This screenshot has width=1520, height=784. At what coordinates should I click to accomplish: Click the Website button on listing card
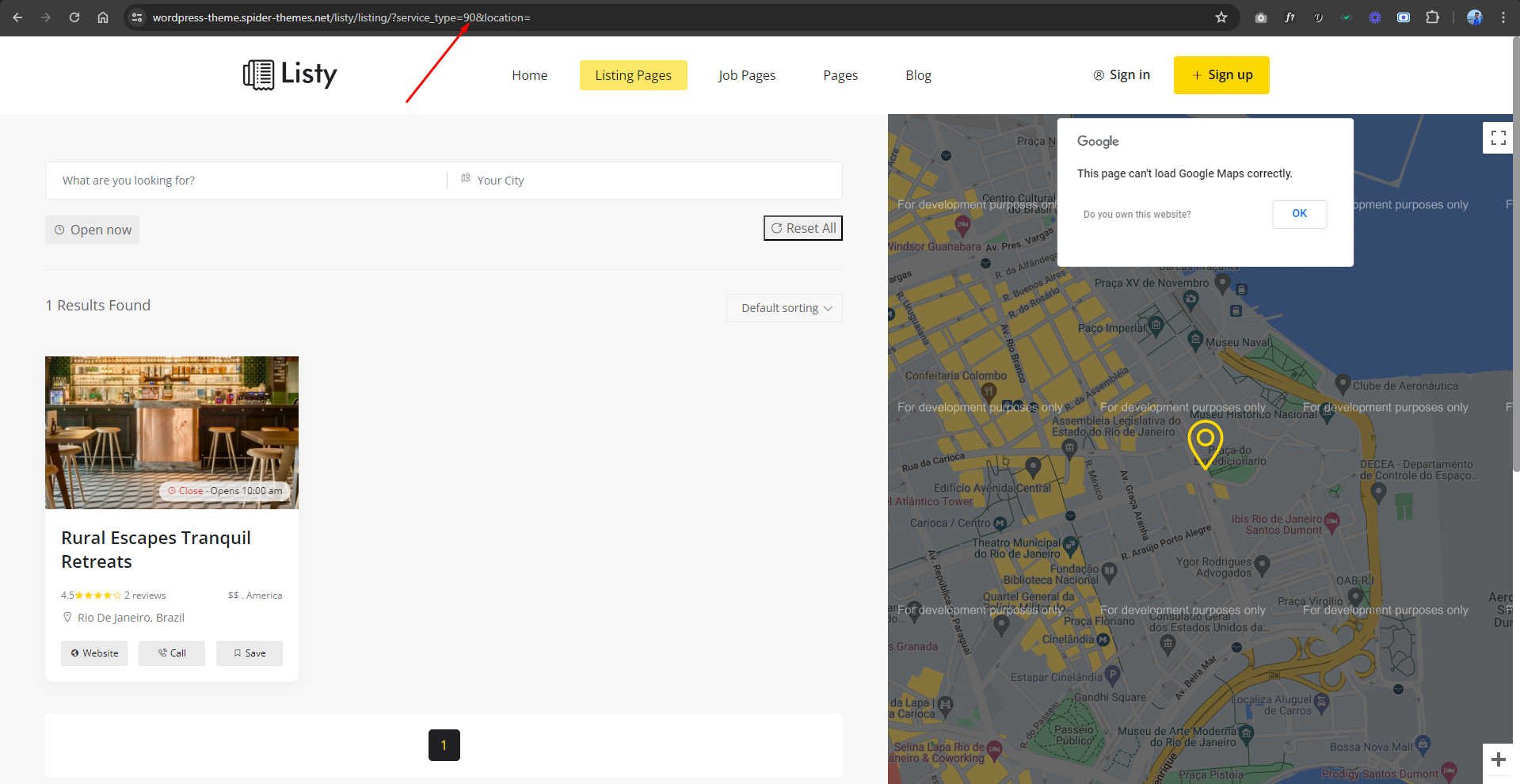click(x=94, y=653)
